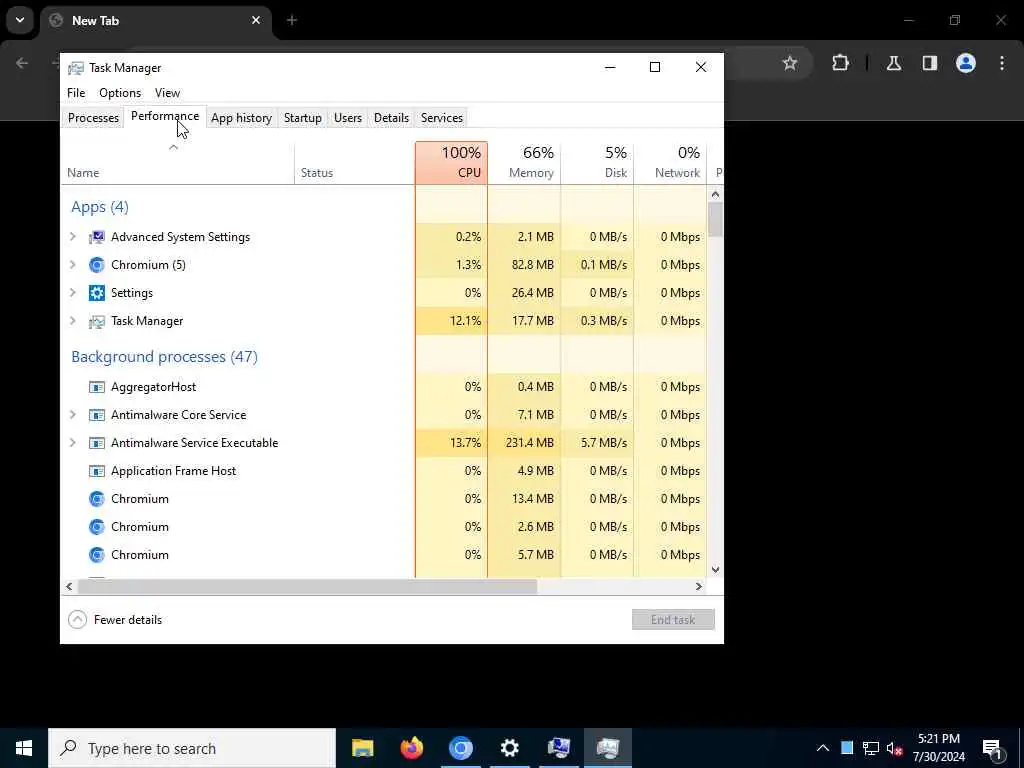1024x768 pixels.
Task: Collapse to Fewer details view
Action: [x=115, y=620]
